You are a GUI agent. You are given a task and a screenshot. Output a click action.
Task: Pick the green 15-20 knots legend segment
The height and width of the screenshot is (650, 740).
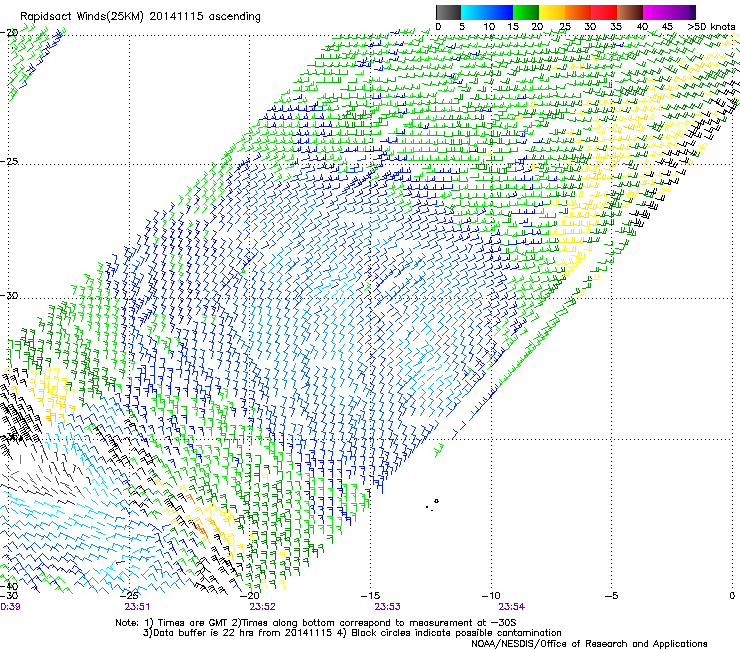526,12
